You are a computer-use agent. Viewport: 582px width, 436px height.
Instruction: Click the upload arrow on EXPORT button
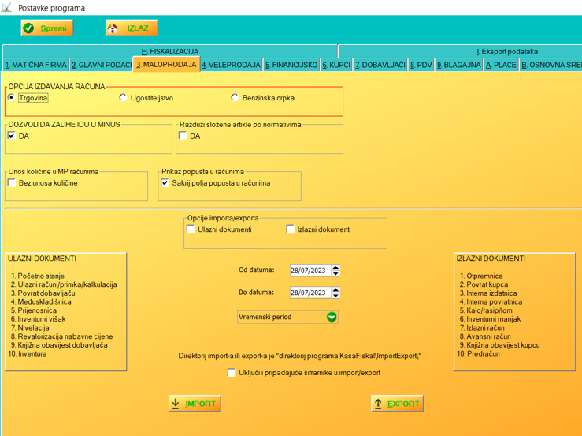pyautogui.click(x=378, y=403)
